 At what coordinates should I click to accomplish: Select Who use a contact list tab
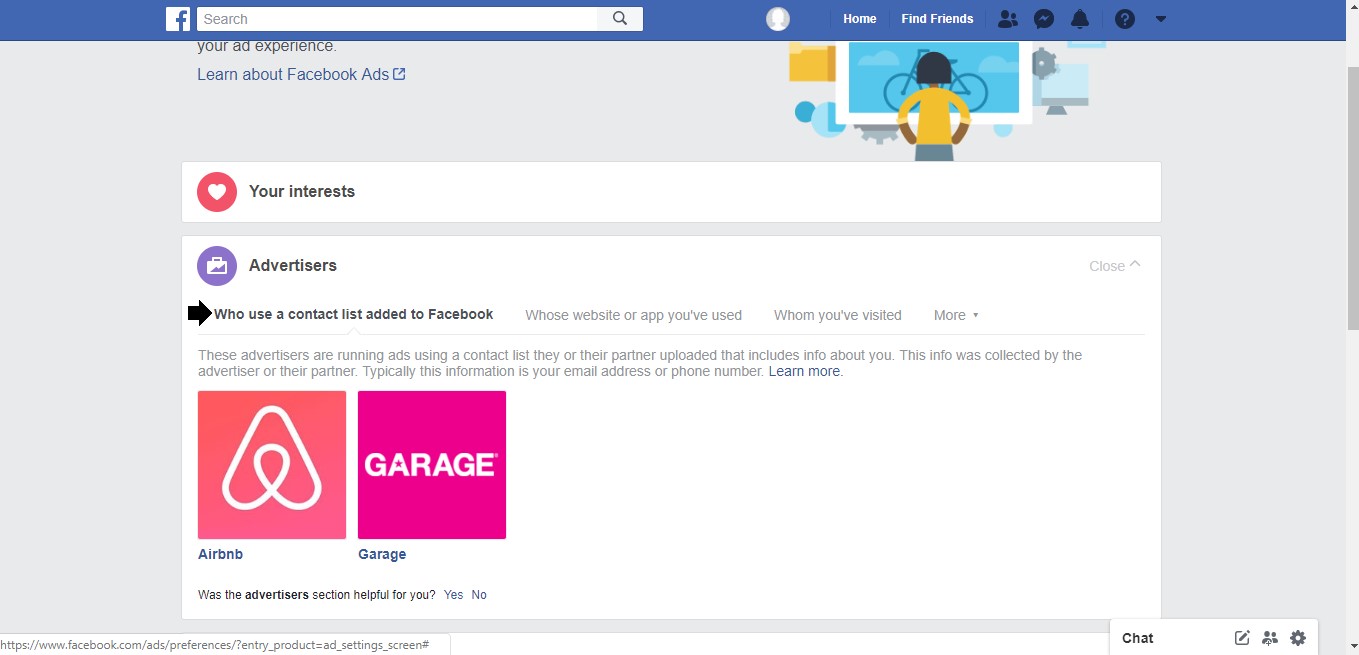[x=353, y=314]
